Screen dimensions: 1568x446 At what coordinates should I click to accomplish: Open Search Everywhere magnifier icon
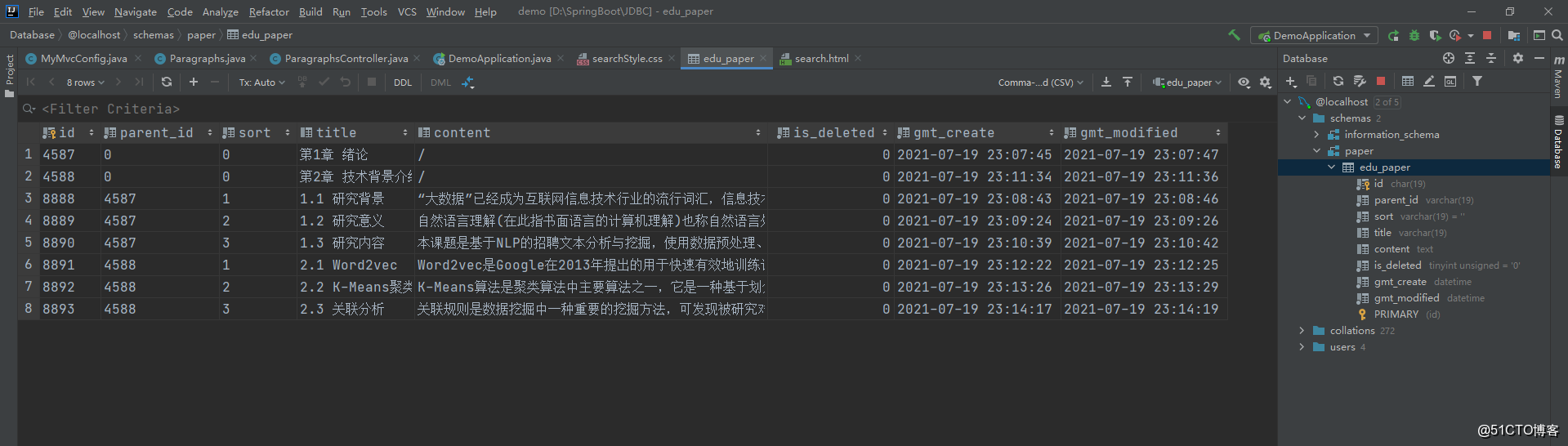(x=1557, y=35)
